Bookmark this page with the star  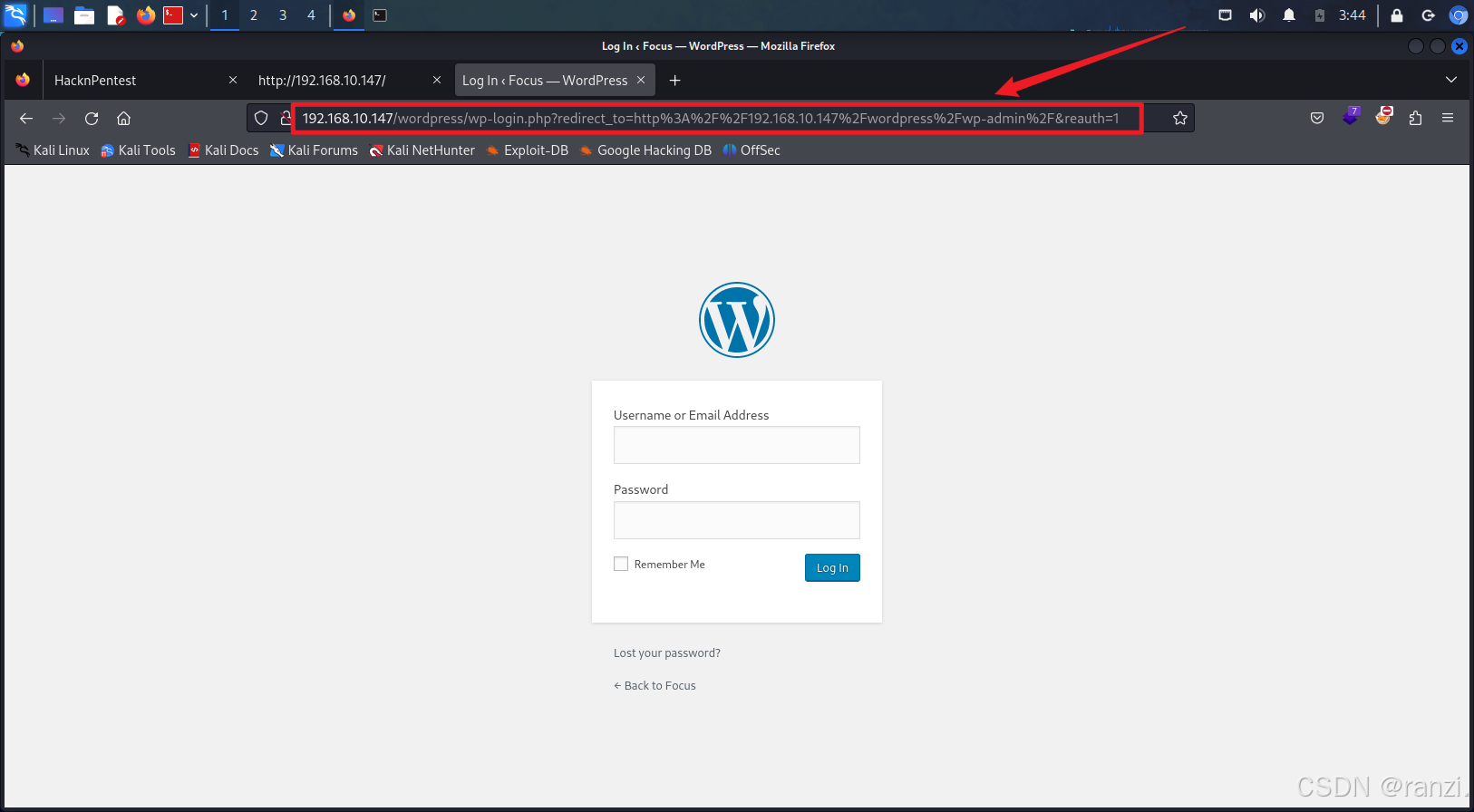[x=1179, y=119]
